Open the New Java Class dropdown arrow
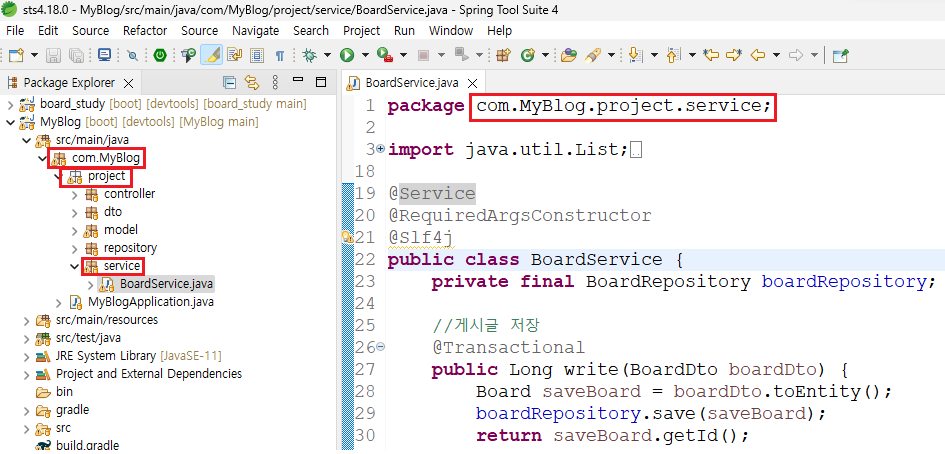This screenshot has width=945, height=454. 545,55
